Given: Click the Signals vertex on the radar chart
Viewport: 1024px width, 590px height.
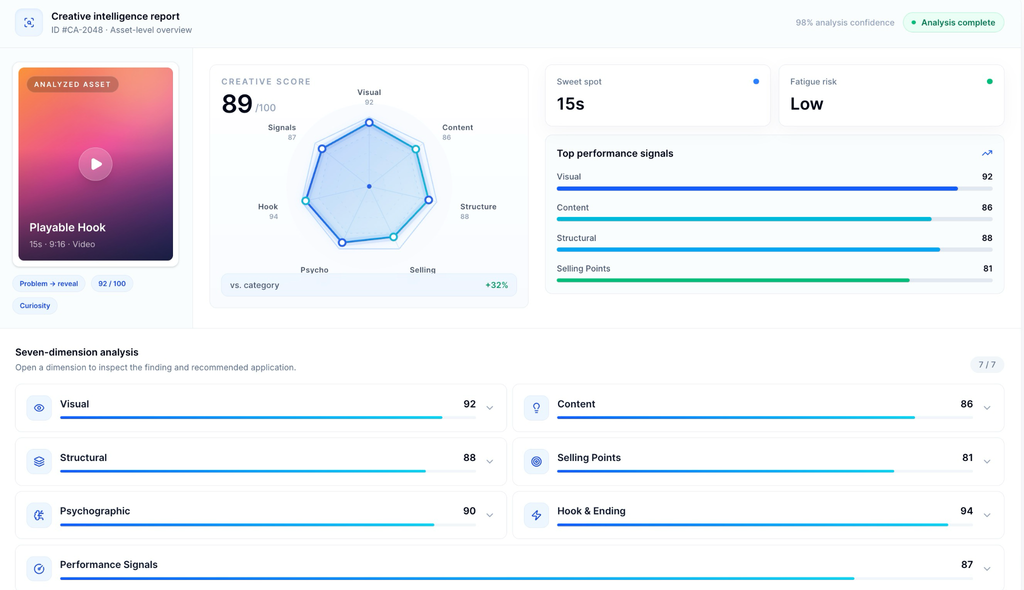Looking at the screenshot, I should (322, 149).
